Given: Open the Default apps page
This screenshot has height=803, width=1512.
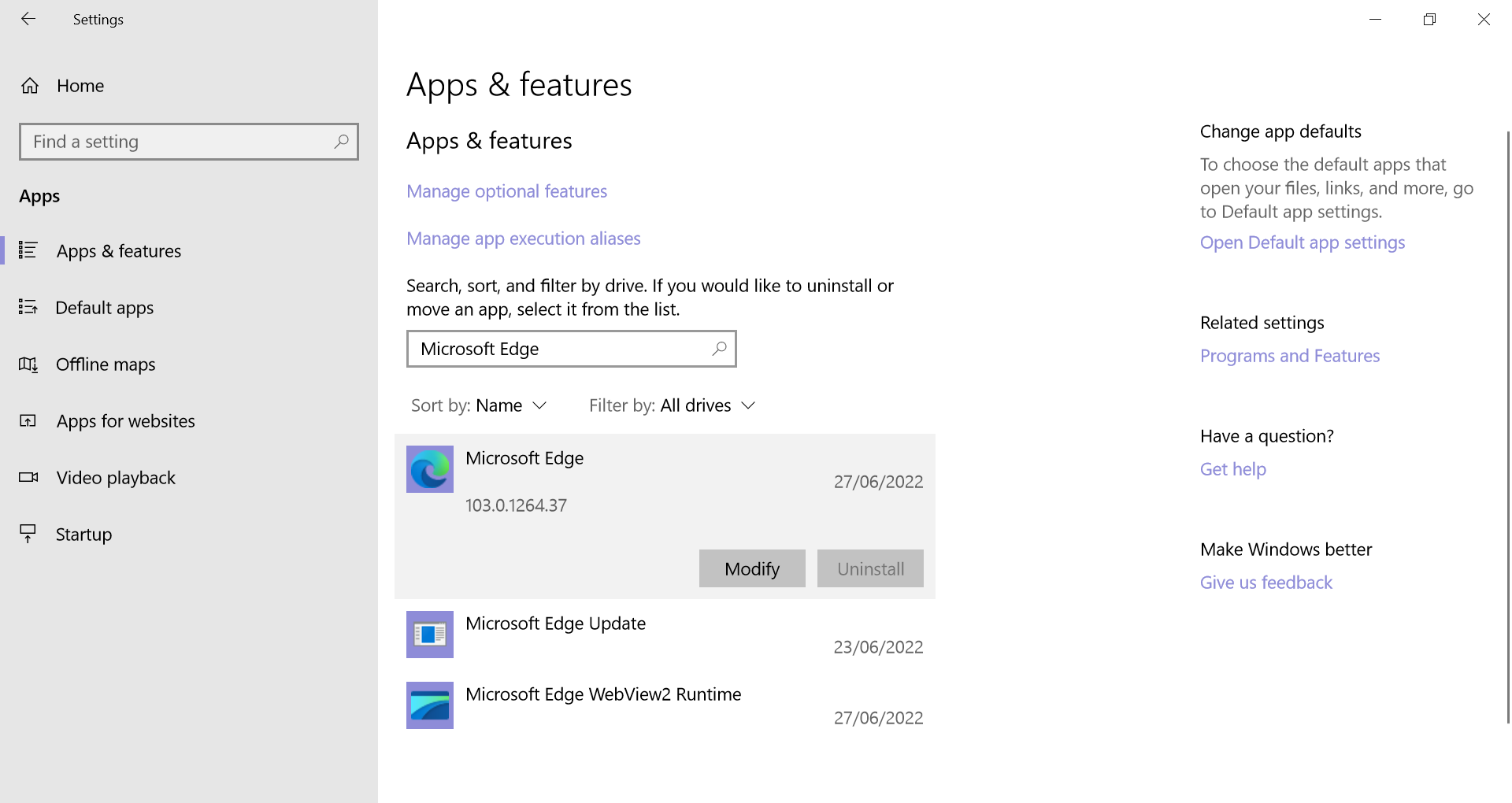Looking at the screenshot, I should point(189,307).
